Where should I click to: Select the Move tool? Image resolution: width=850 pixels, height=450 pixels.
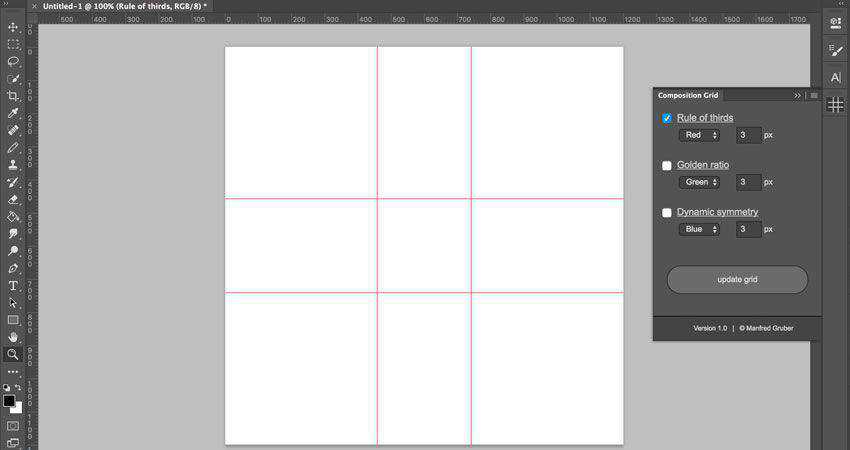click(x=13, y=28)
